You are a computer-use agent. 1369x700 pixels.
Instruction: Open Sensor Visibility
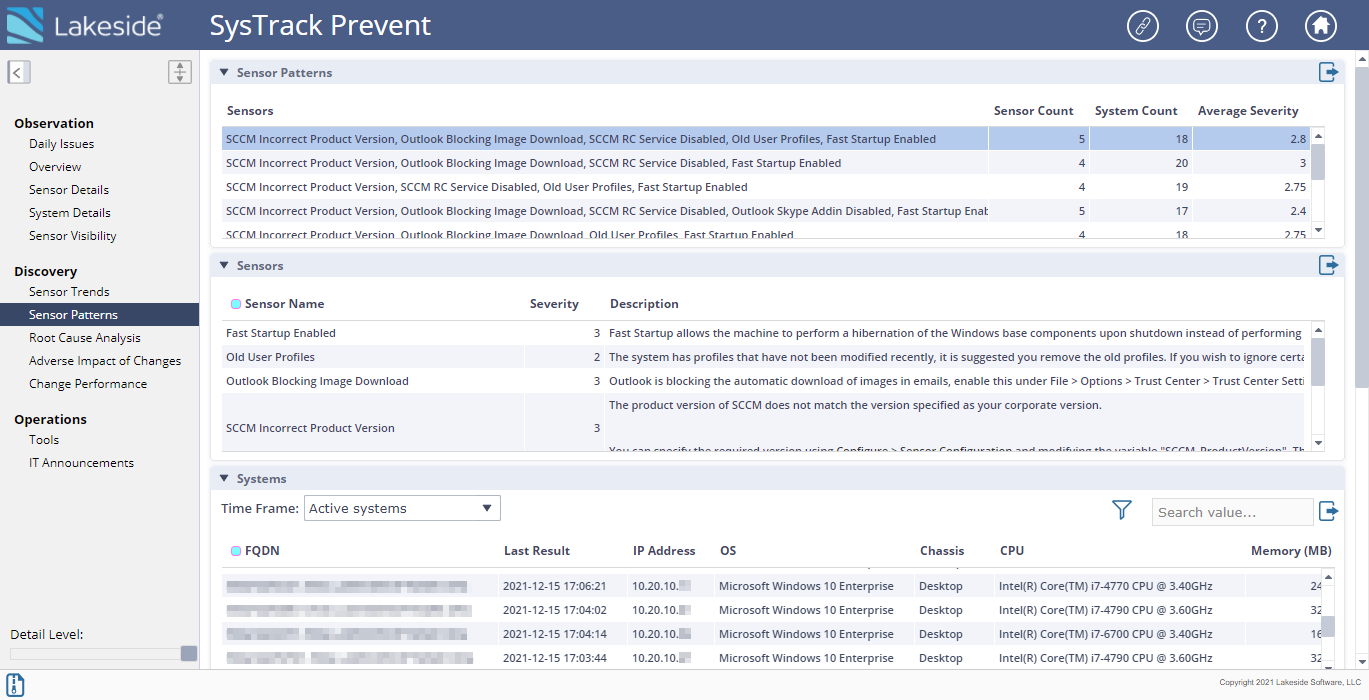[73, 236]
